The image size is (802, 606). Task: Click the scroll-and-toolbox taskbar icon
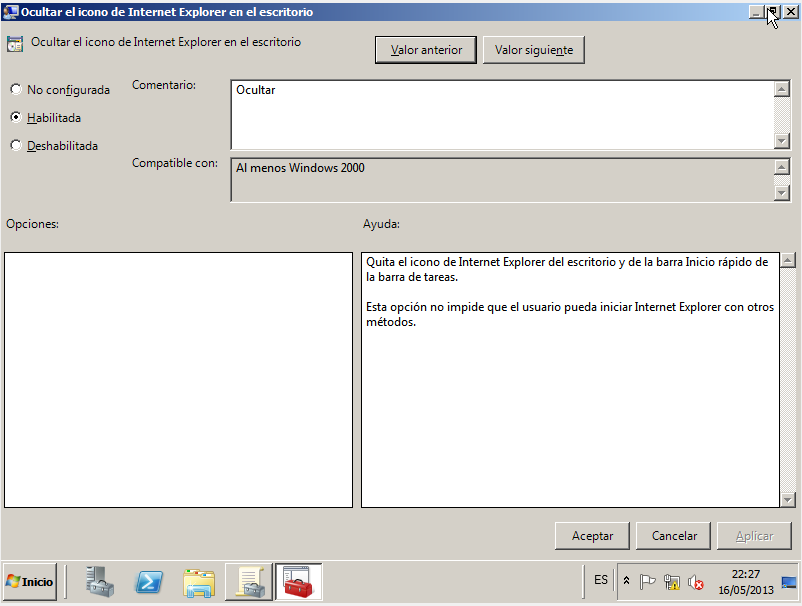248,581
